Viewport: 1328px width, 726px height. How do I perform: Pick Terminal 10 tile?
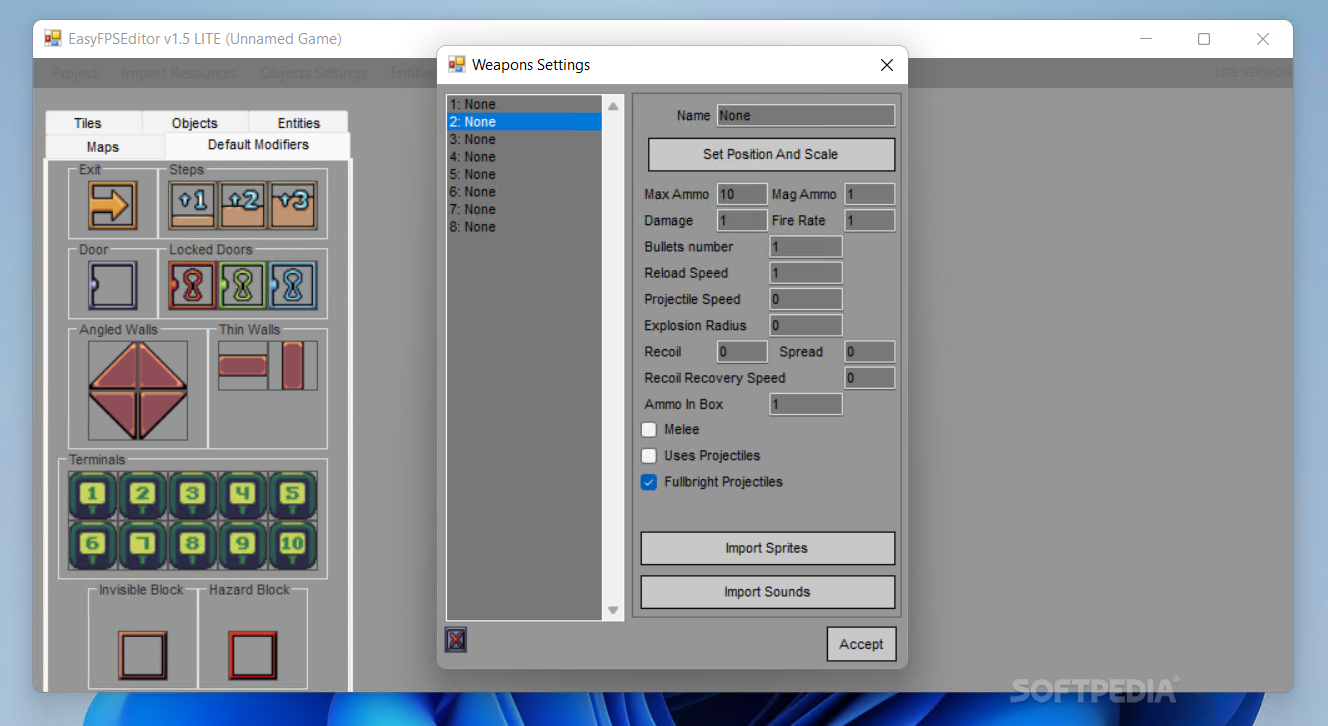pyautogui.click(x=293, y=546)
